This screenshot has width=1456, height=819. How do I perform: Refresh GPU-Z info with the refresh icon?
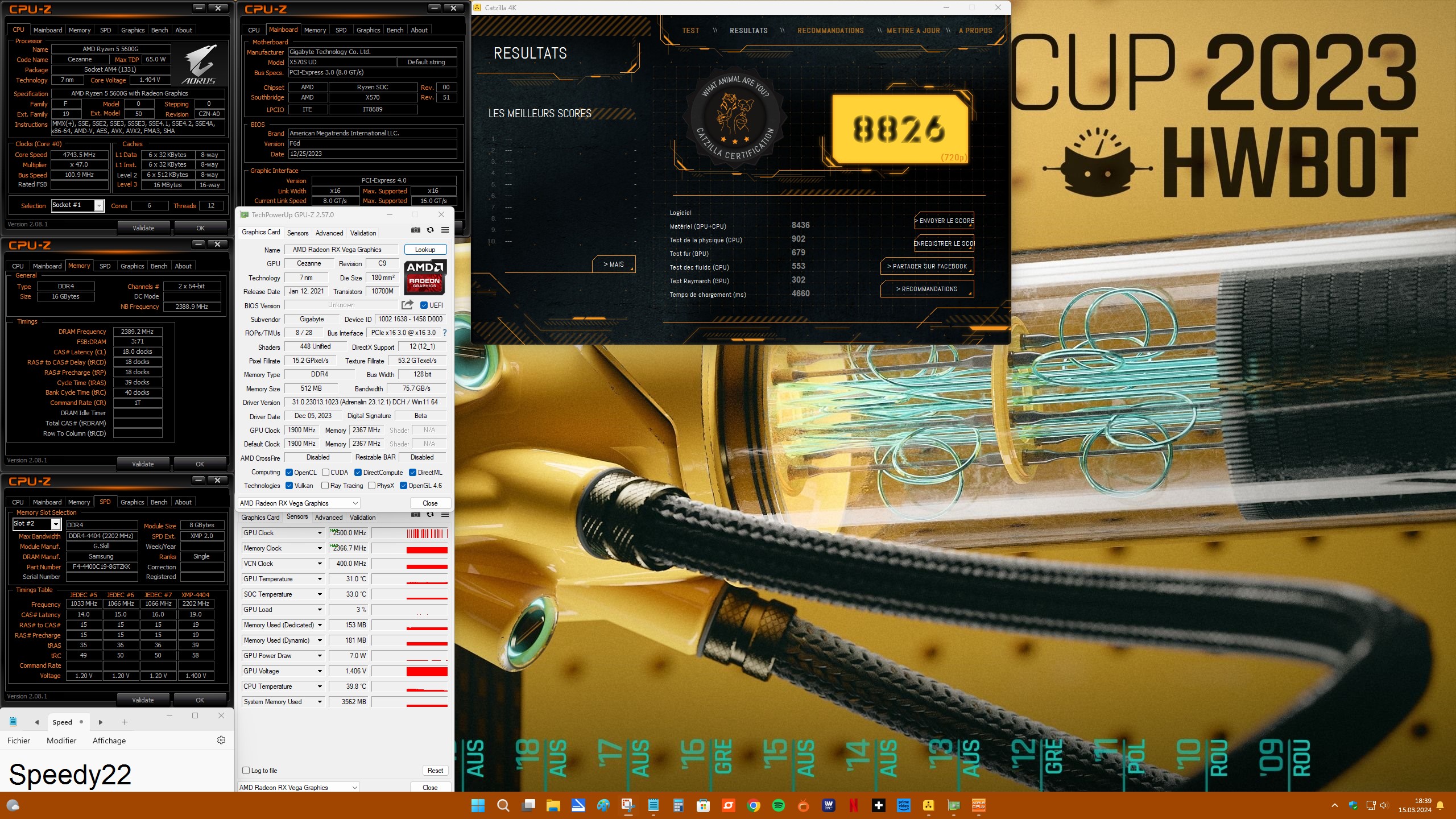click(431, 230)
